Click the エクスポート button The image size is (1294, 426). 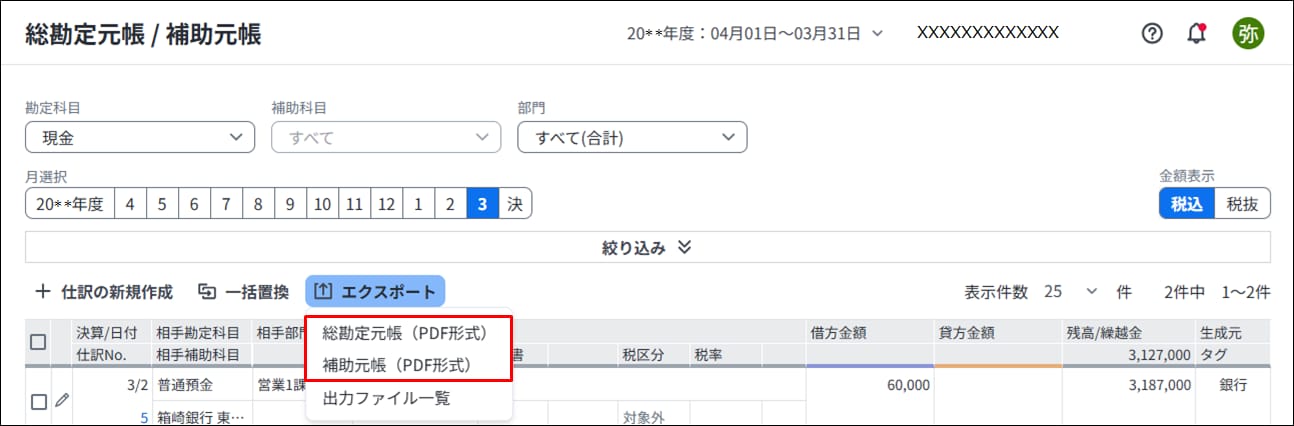pyautogui.click(x=375, y=292)
